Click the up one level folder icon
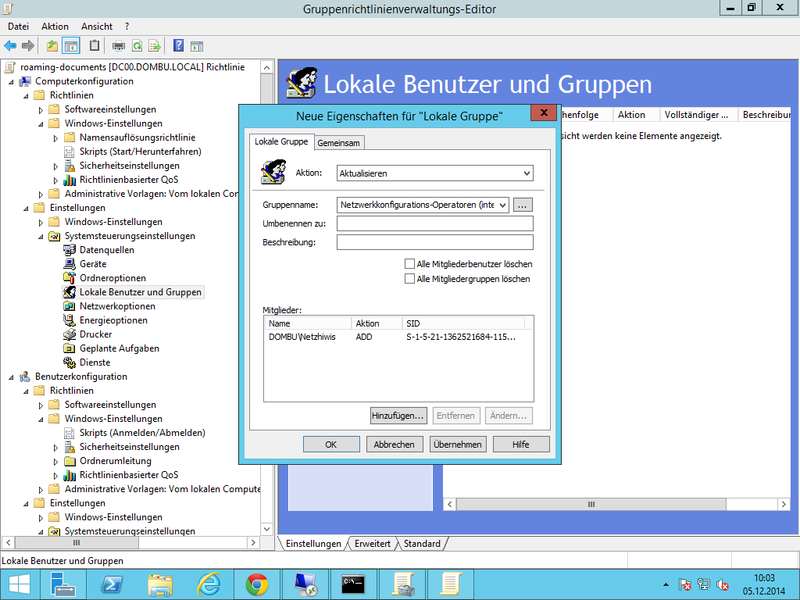This screenshot has height=600, width=800. point(52,46)
